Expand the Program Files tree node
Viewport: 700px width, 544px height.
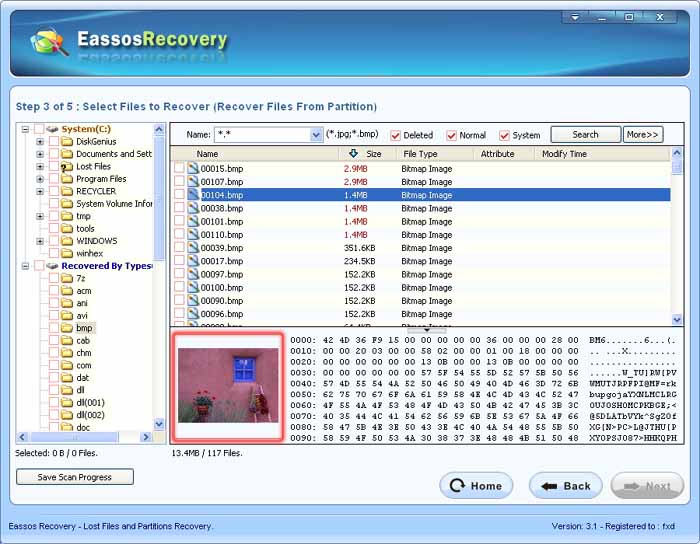click(40, 179)
